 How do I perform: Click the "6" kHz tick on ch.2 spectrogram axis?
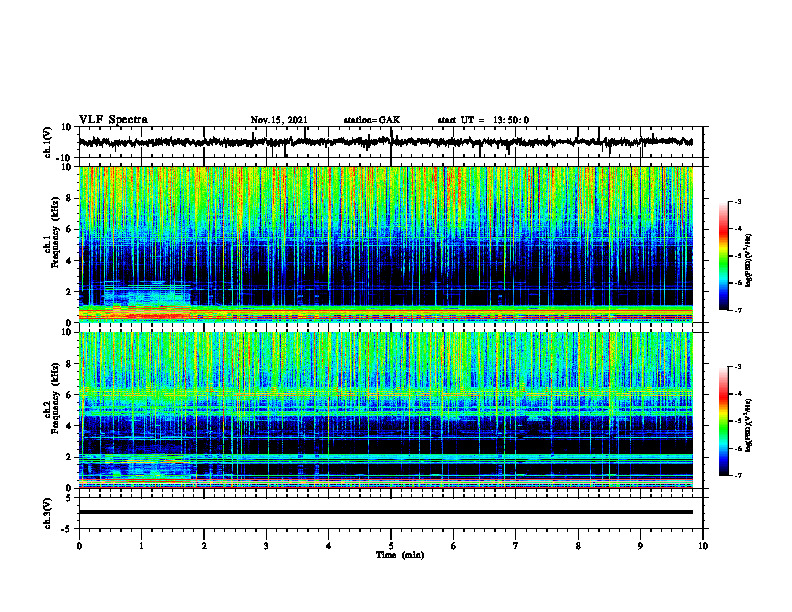(69, 395)
